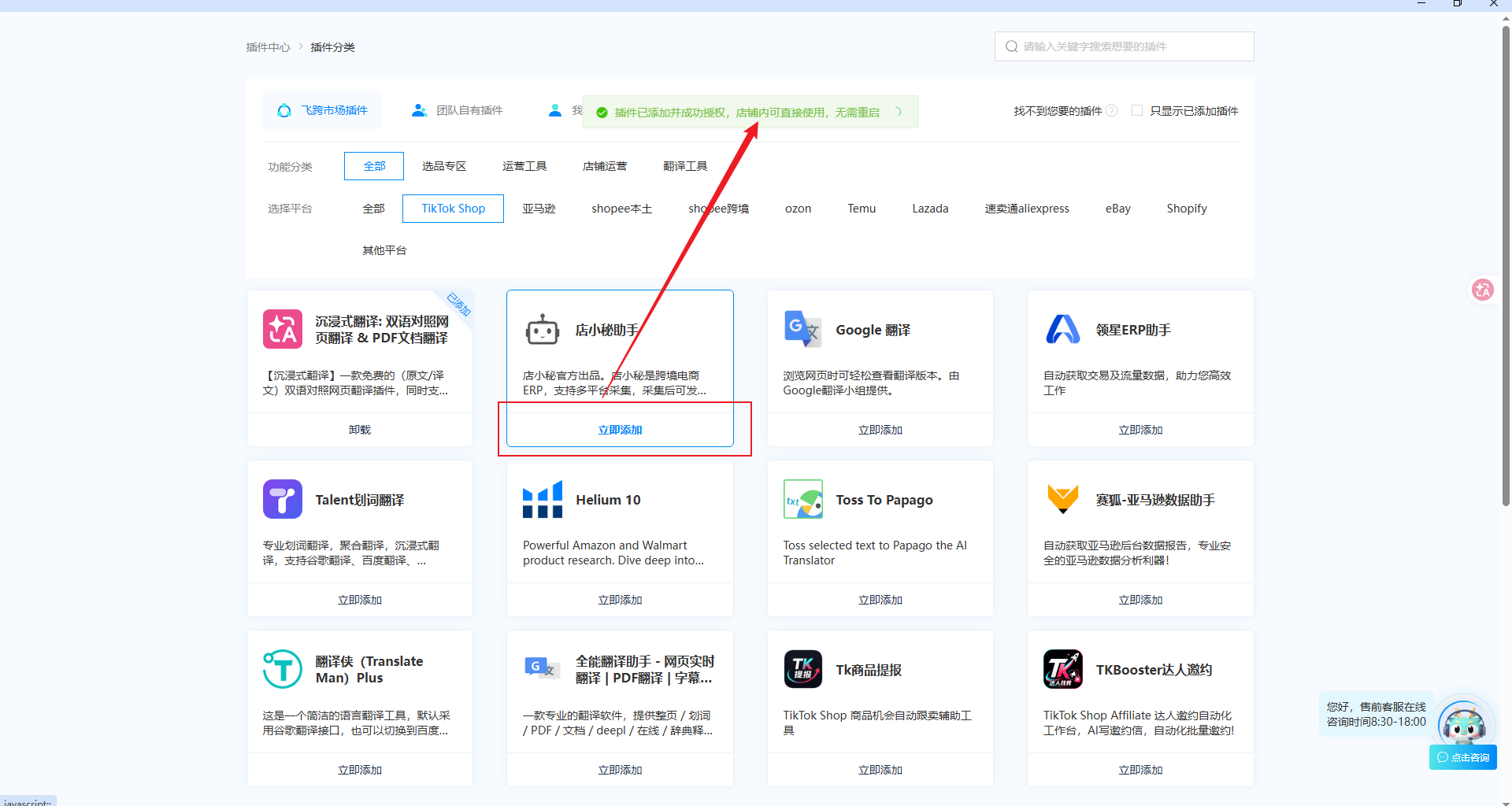The image size is (1512, 806).
Task: Click the Talent划词翻译 purple icon
Action: pos(283,499)
